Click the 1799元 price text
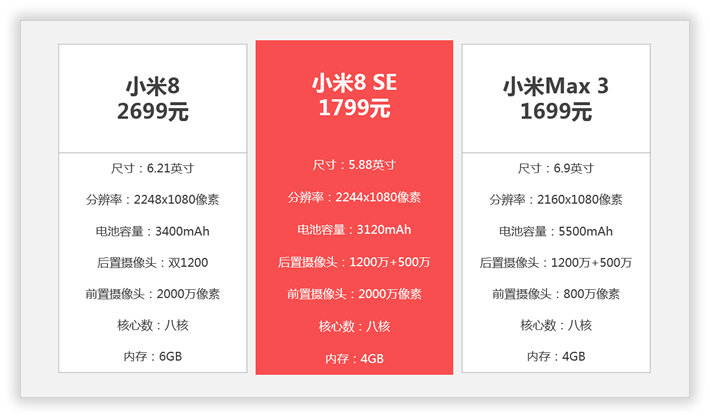 click(354, 108)
